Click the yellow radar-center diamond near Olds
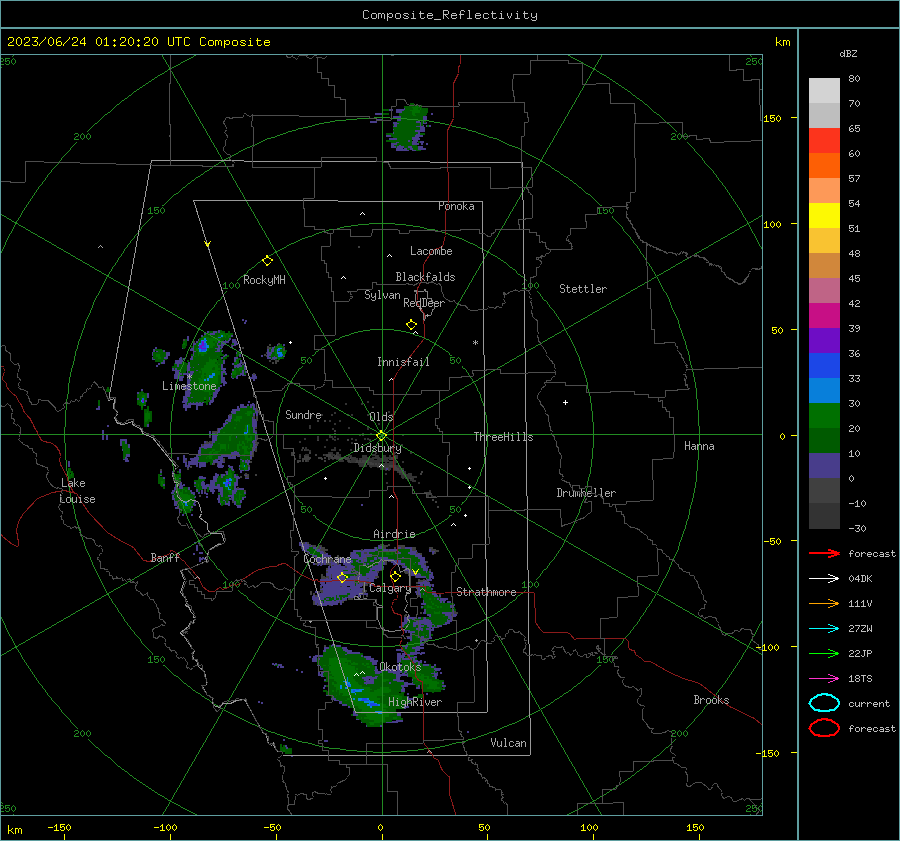Viewport: 900px width, 841px height. [x=381, y=436]
